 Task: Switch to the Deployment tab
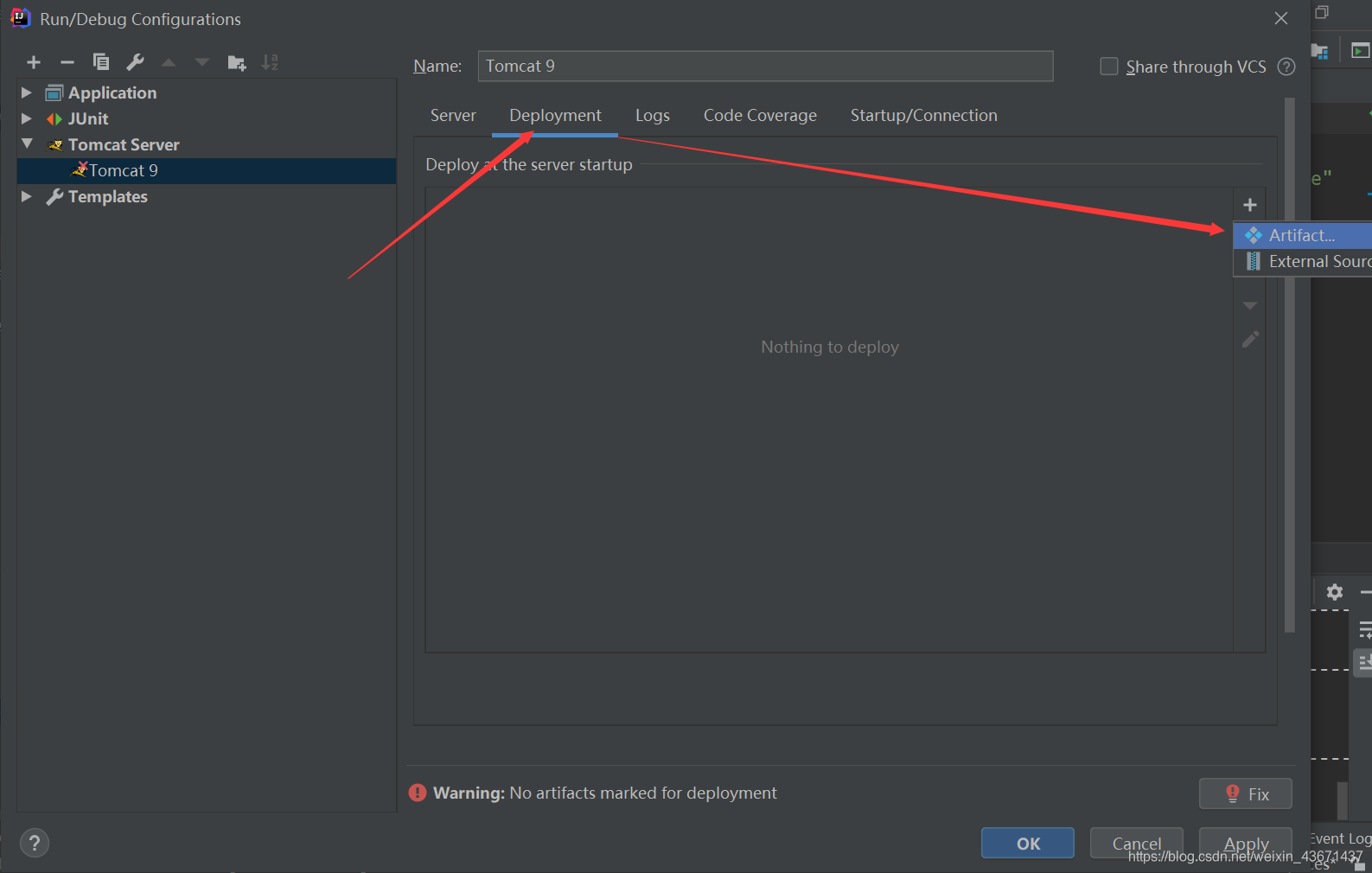[x=555, y=115]
